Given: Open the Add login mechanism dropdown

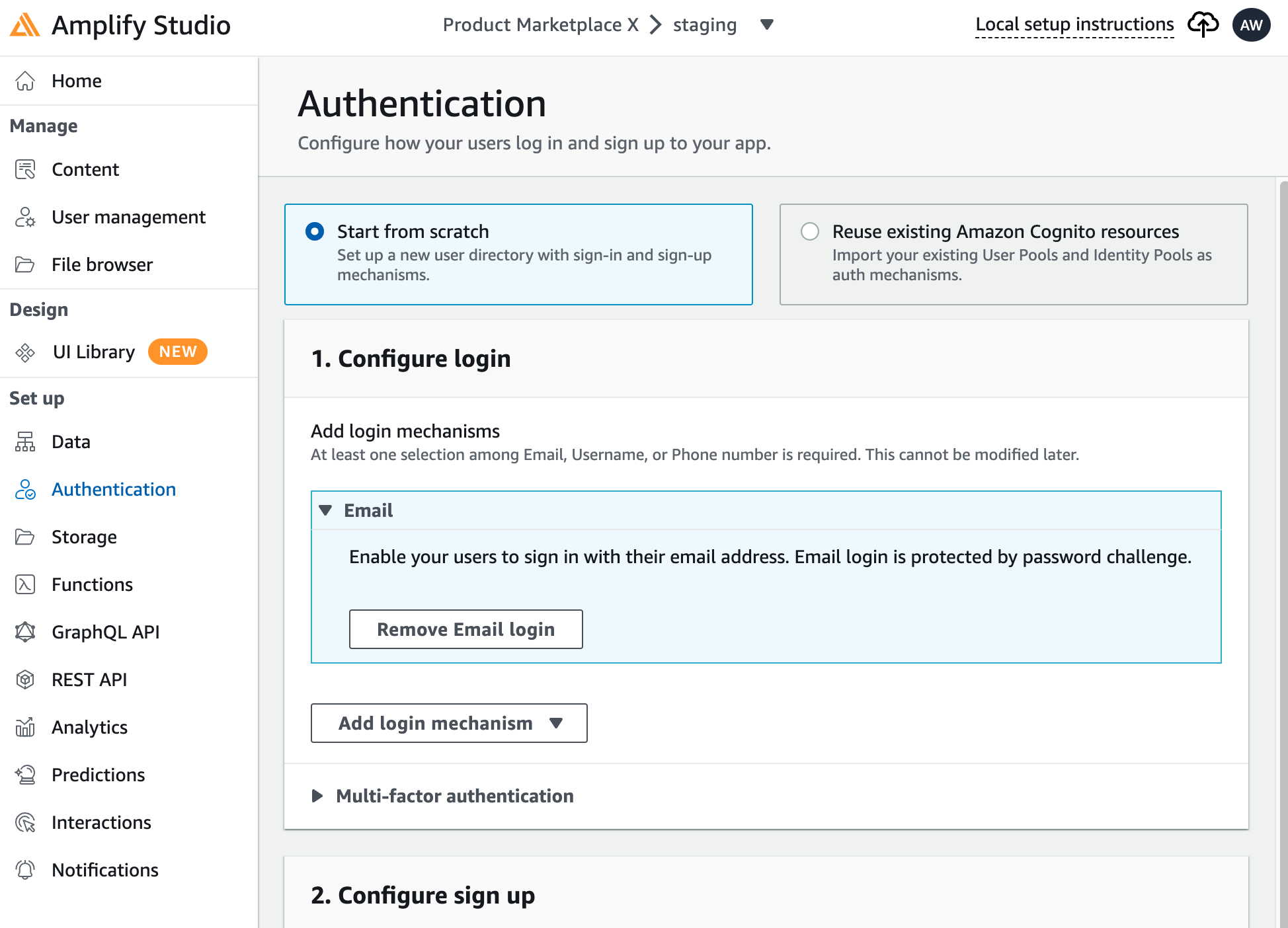Looking at the screenshot, I should coord(449,723).
